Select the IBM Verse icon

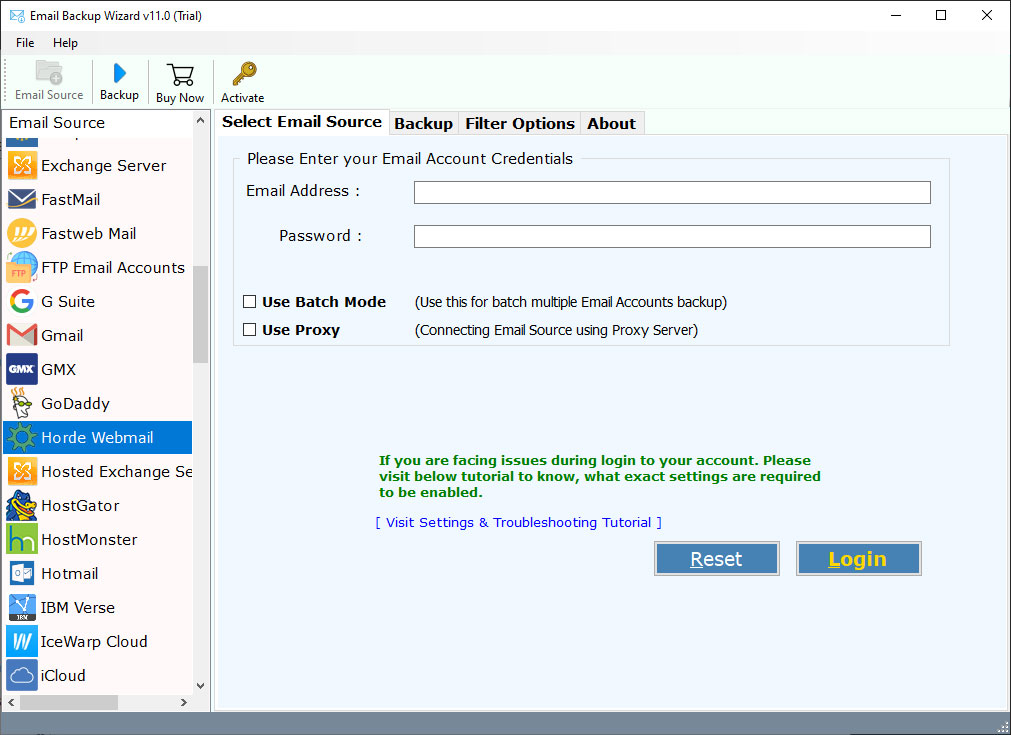(x=22, y=608)
